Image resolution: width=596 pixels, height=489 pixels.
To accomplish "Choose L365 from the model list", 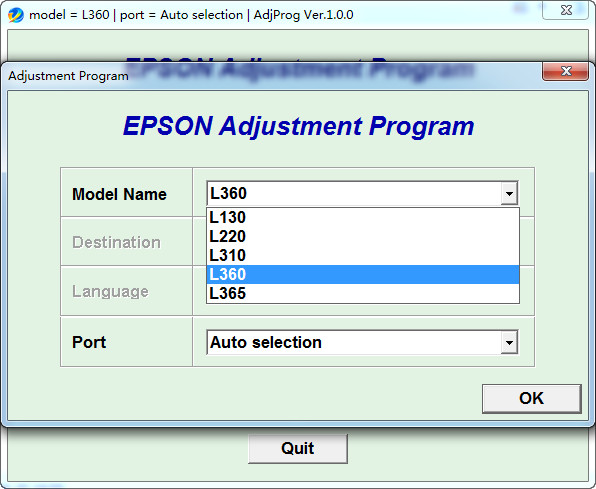I will click(x=363, y=293).
